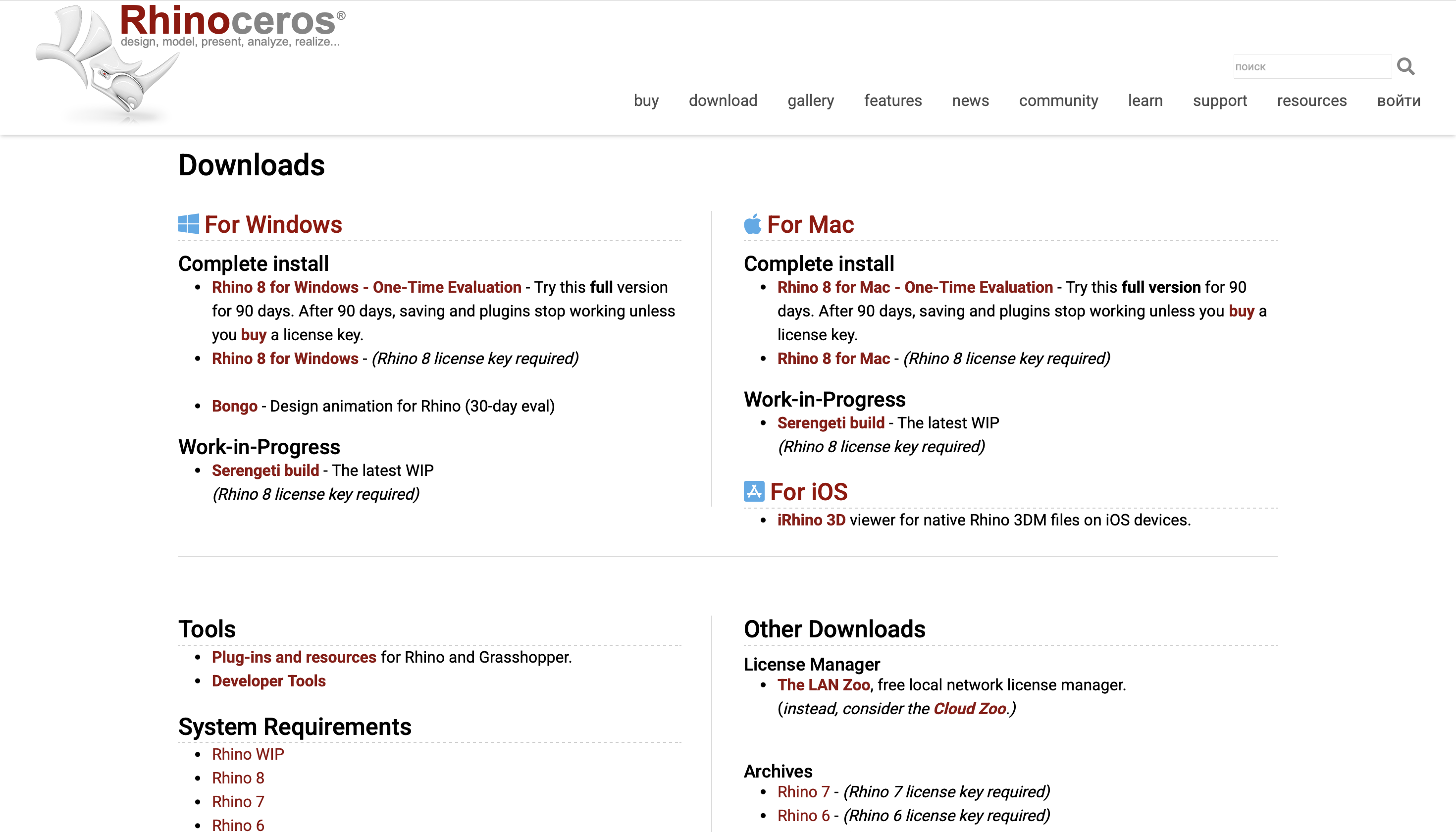Open Rhino 7 archive download link
Image resolution: width=1456 pixels, height=832 pixels.
tap(803, 791)
